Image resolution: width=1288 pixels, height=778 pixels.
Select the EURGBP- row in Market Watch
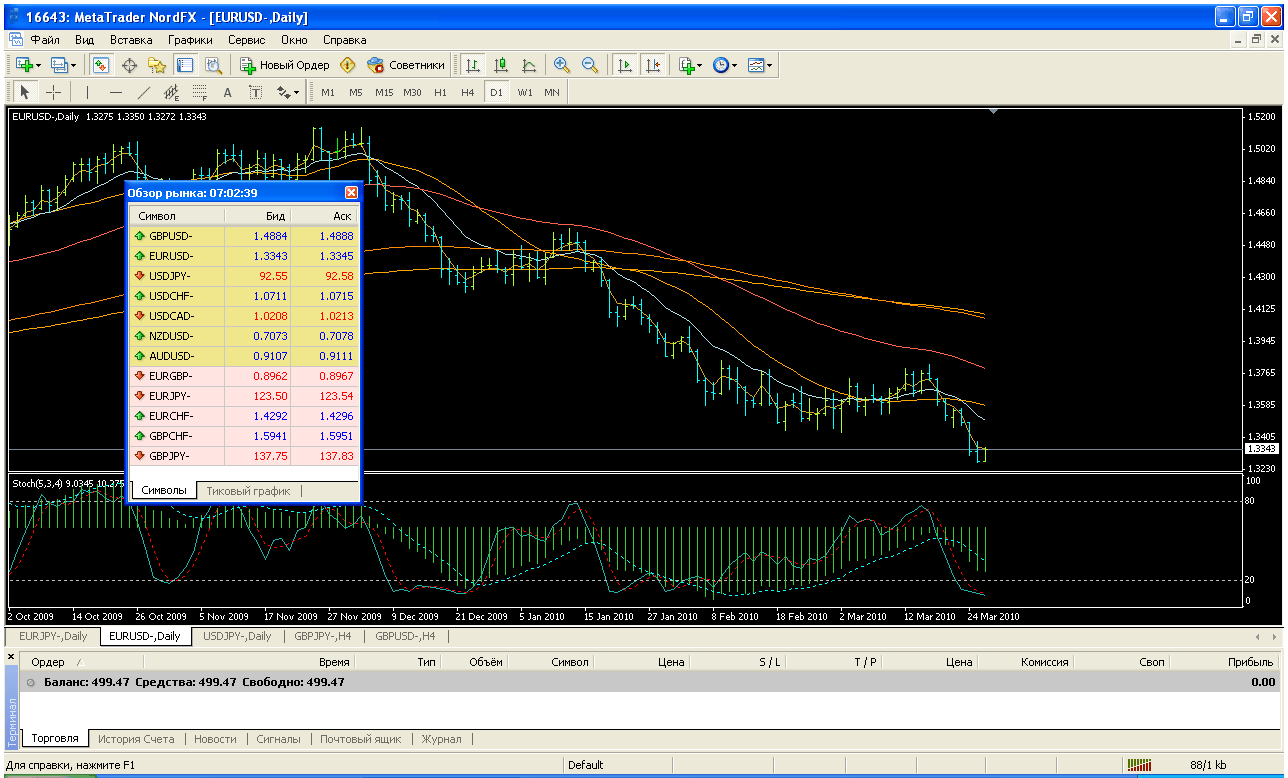coord(244,376)
